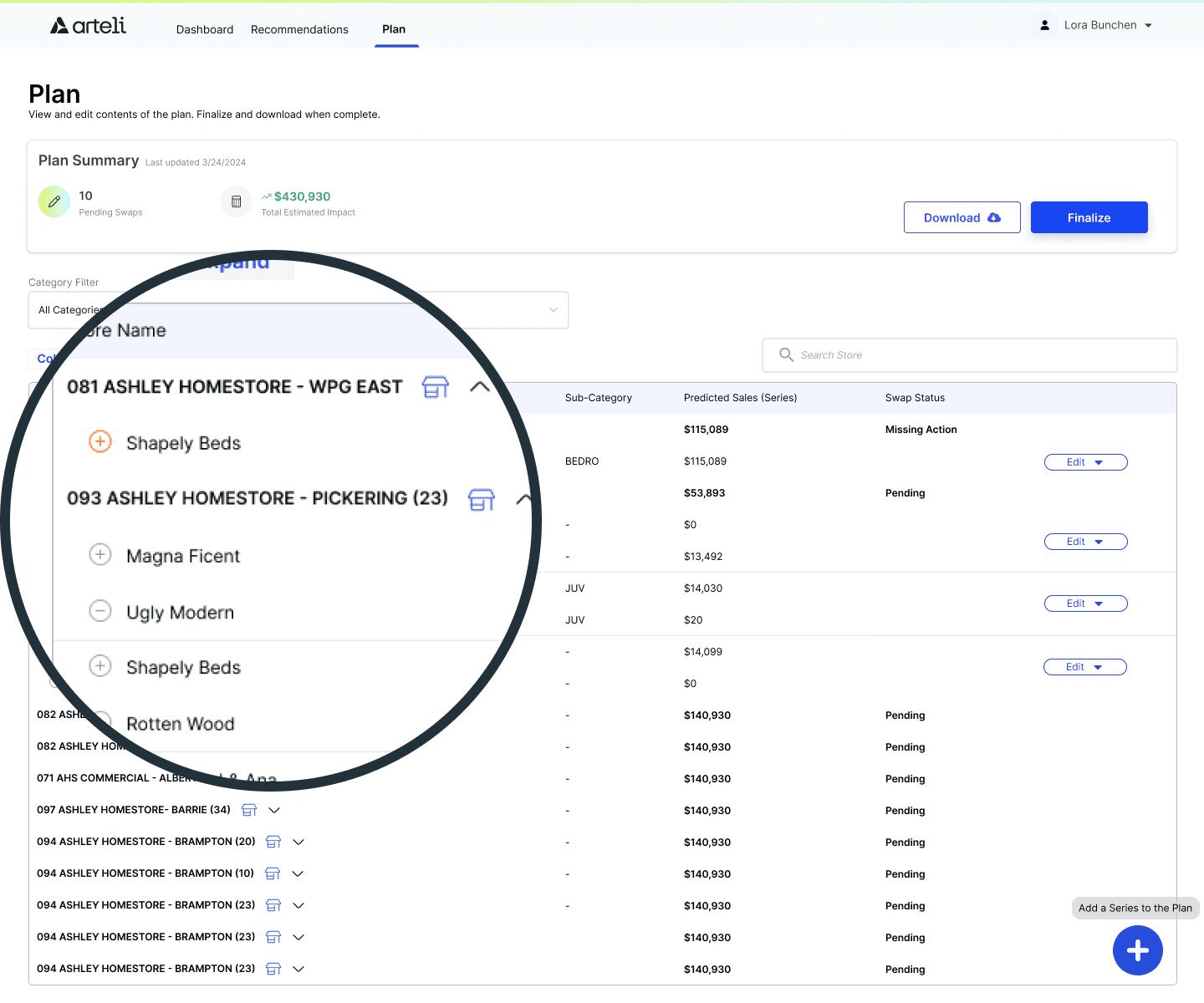Viewport: 1204px width, 1003px height.
Task: Click the Last updated 3/24/2024 text
Action: (x=196, y=162)
